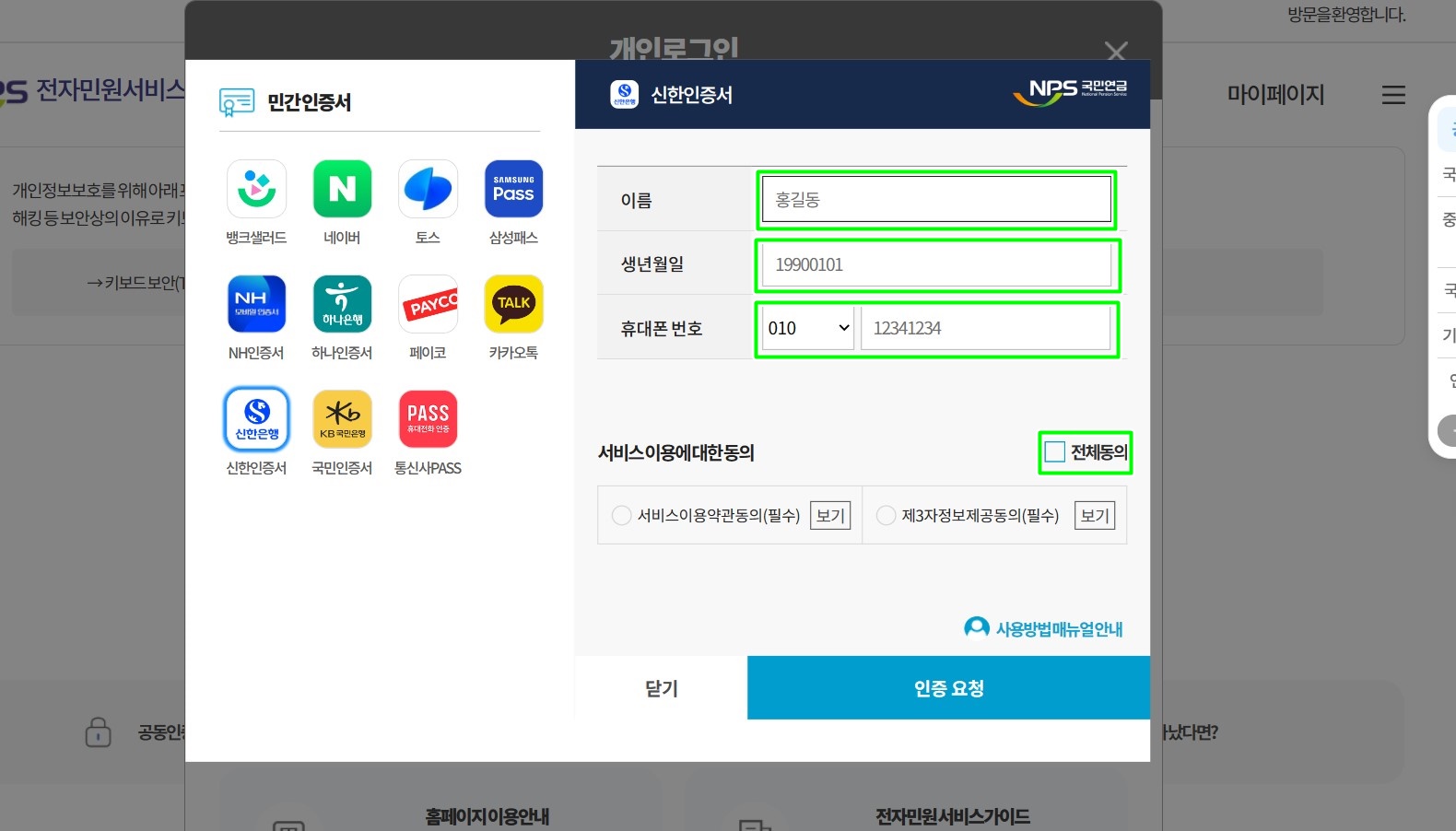Image resolution: width=1456 pixels, height=831 pixels.
Task: Click the NPS 국민연금 logo
Action: 1070,92
